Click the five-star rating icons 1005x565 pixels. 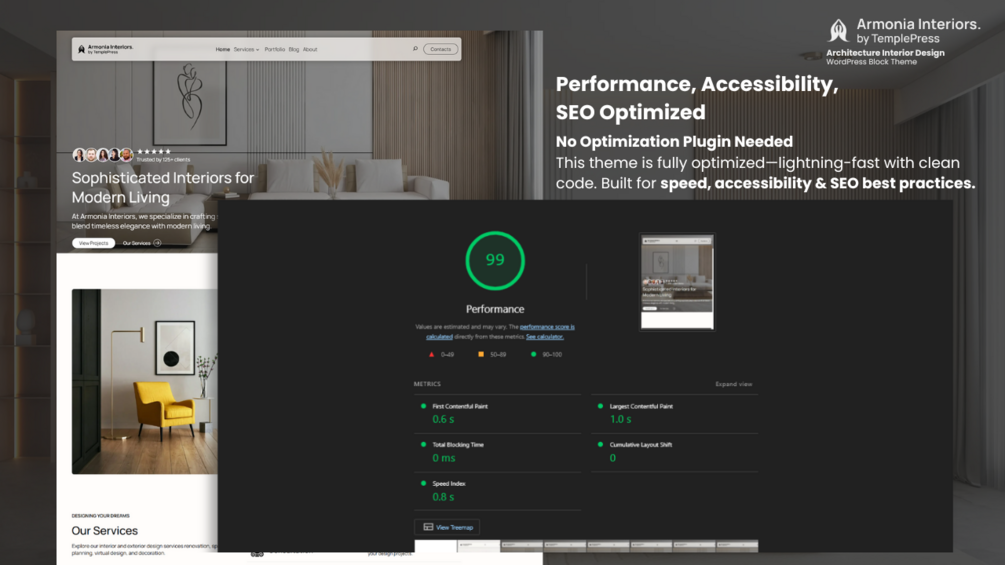[x=154, y=152]
